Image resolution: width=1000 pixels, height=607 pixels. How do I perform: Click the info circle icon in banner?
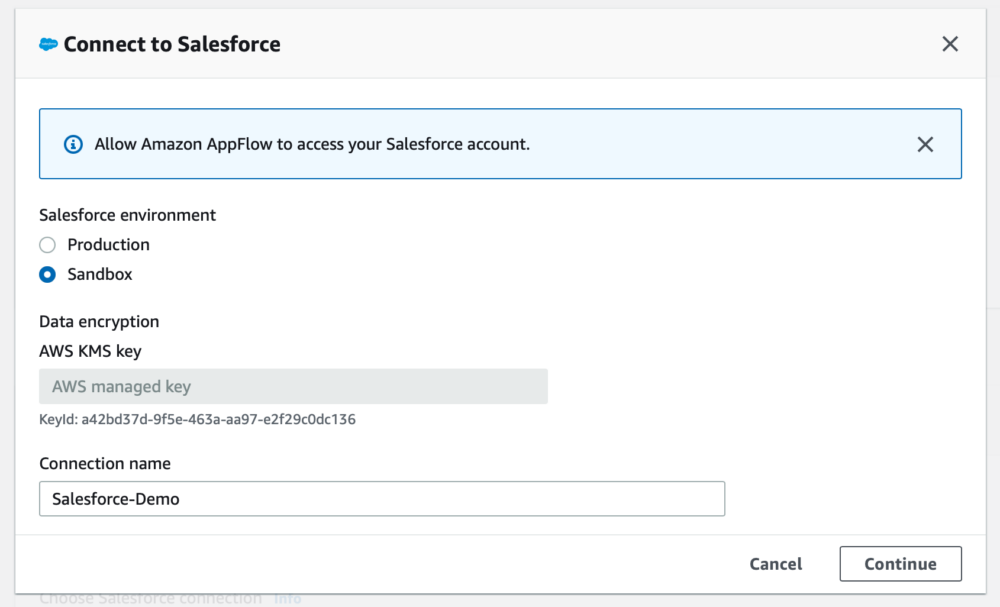click(73, 144)
